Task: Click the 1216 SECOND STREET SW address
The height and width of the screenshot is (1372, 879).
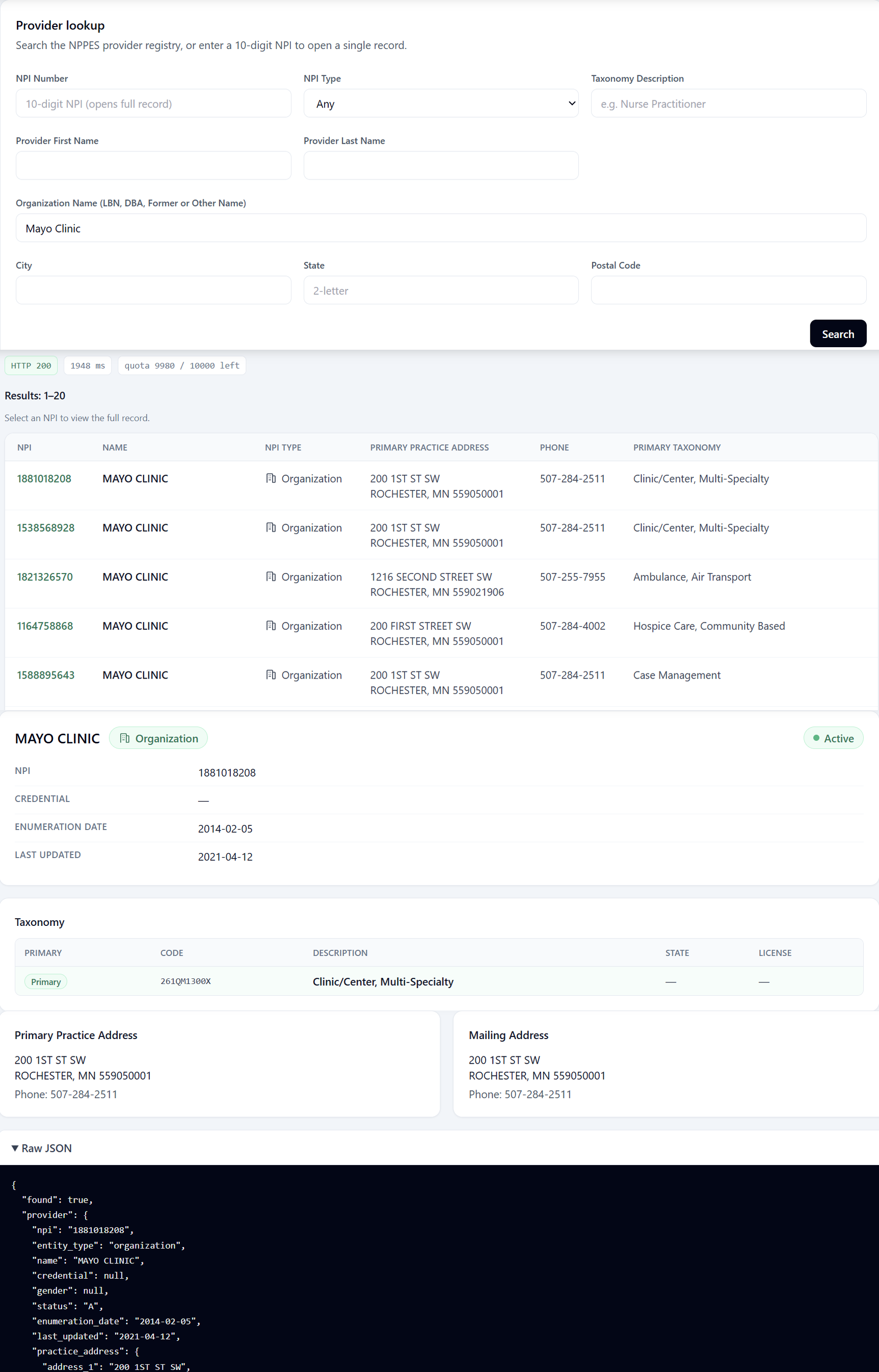Action: pos(431,577)
